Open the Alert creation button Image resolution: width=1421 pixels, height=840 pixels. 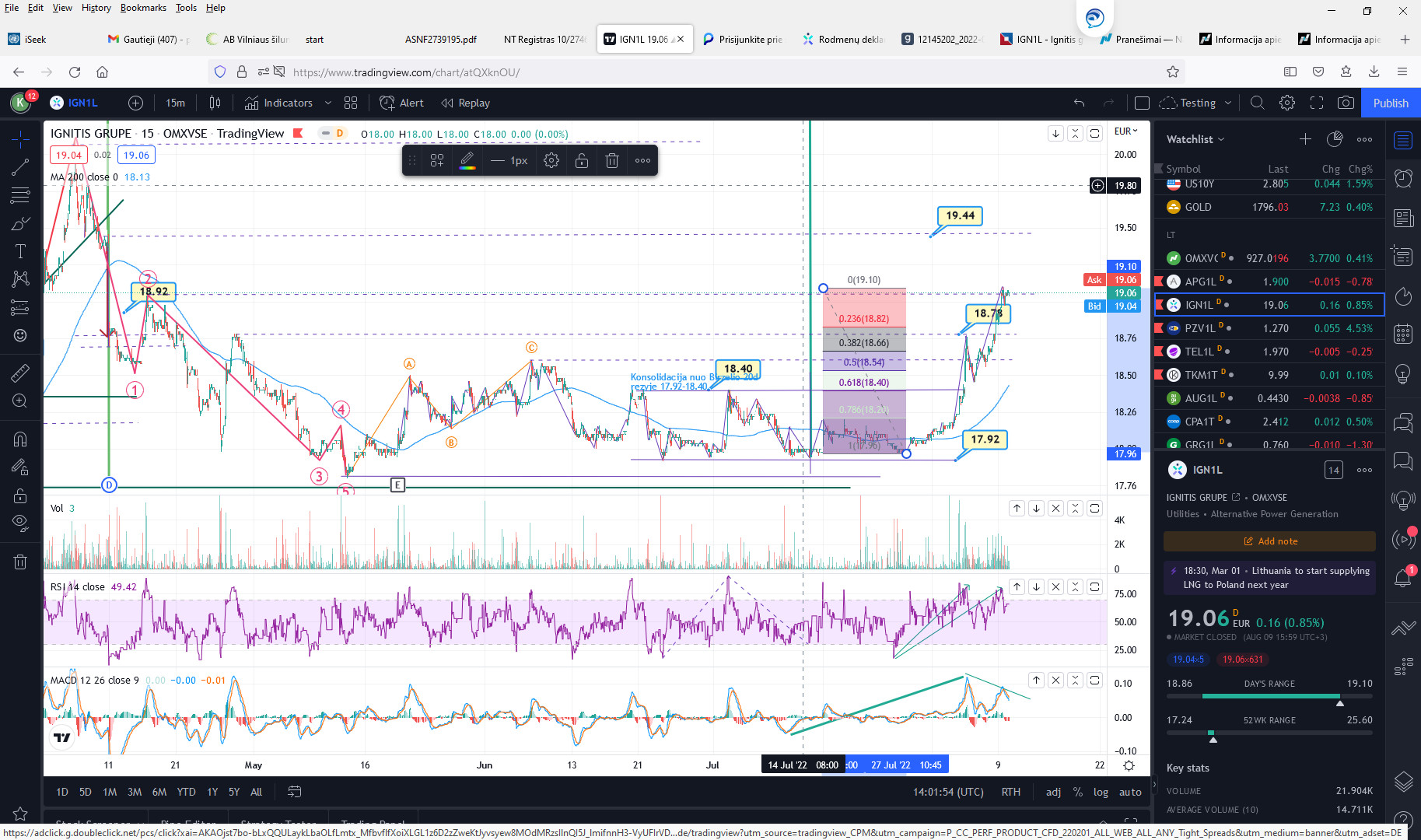(402, 103)
